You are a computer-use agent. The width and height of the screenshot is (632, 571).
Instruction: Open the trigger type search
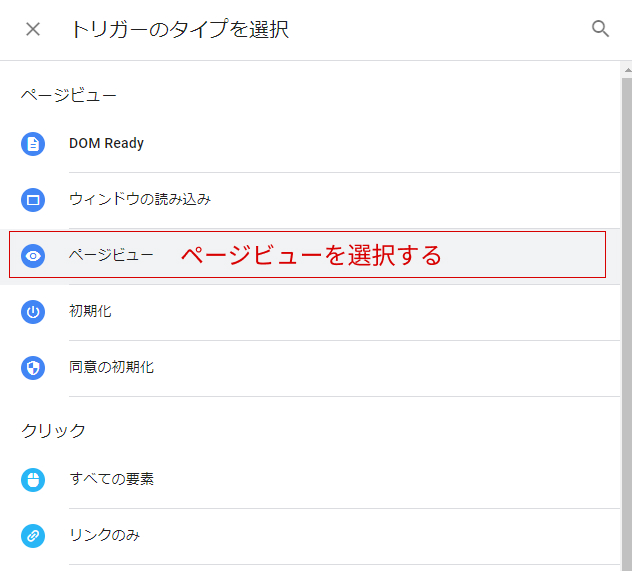pyautogui.click(x=600, y=29)
